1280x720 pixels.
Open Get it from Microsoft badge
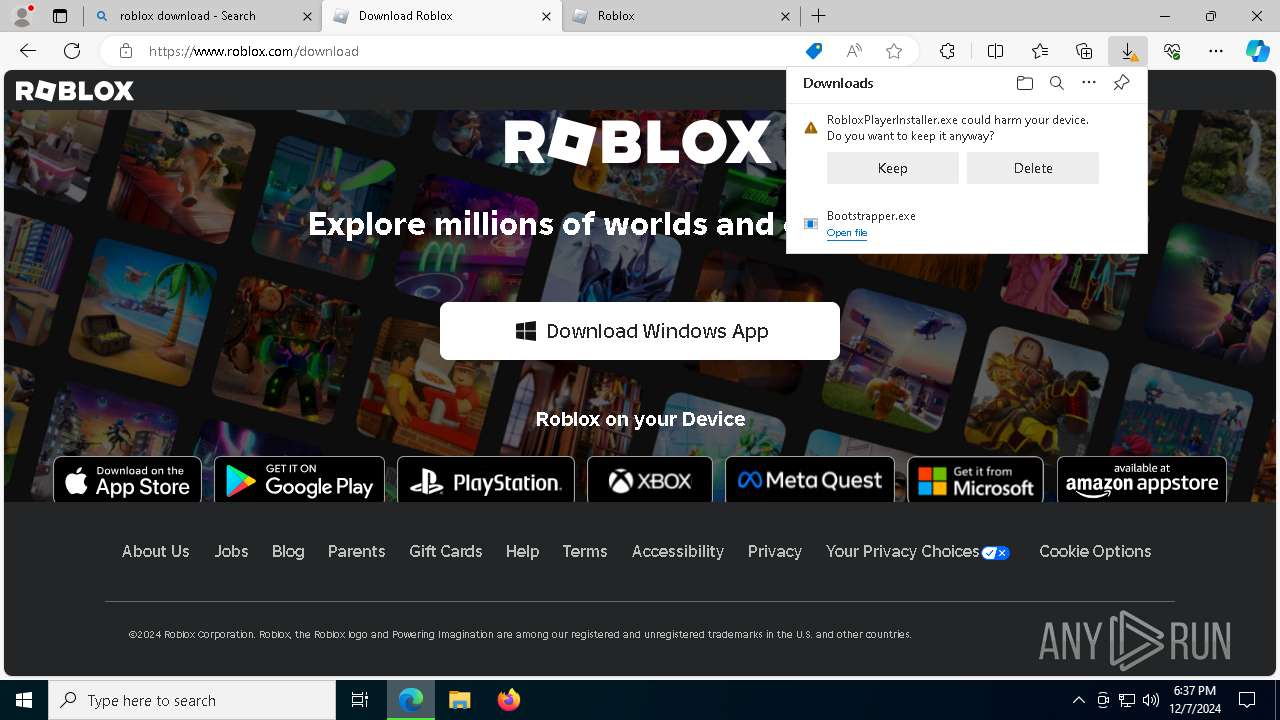point(975,480)
